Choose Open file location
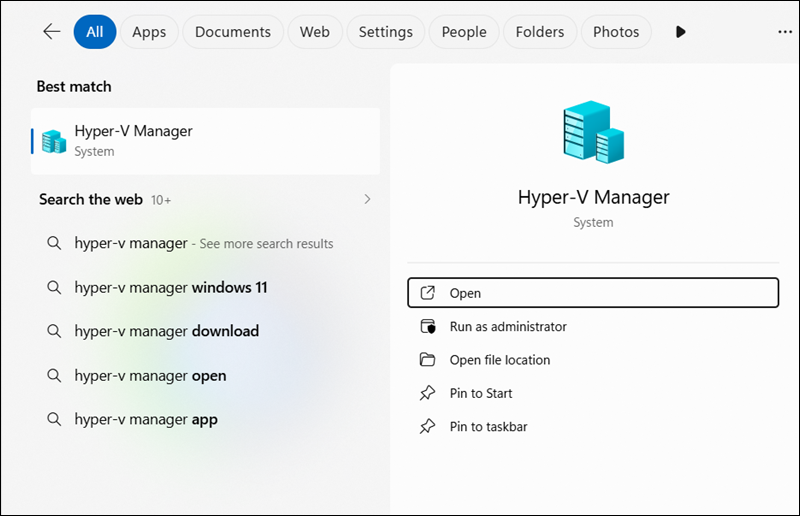 [x=593, y=360]
